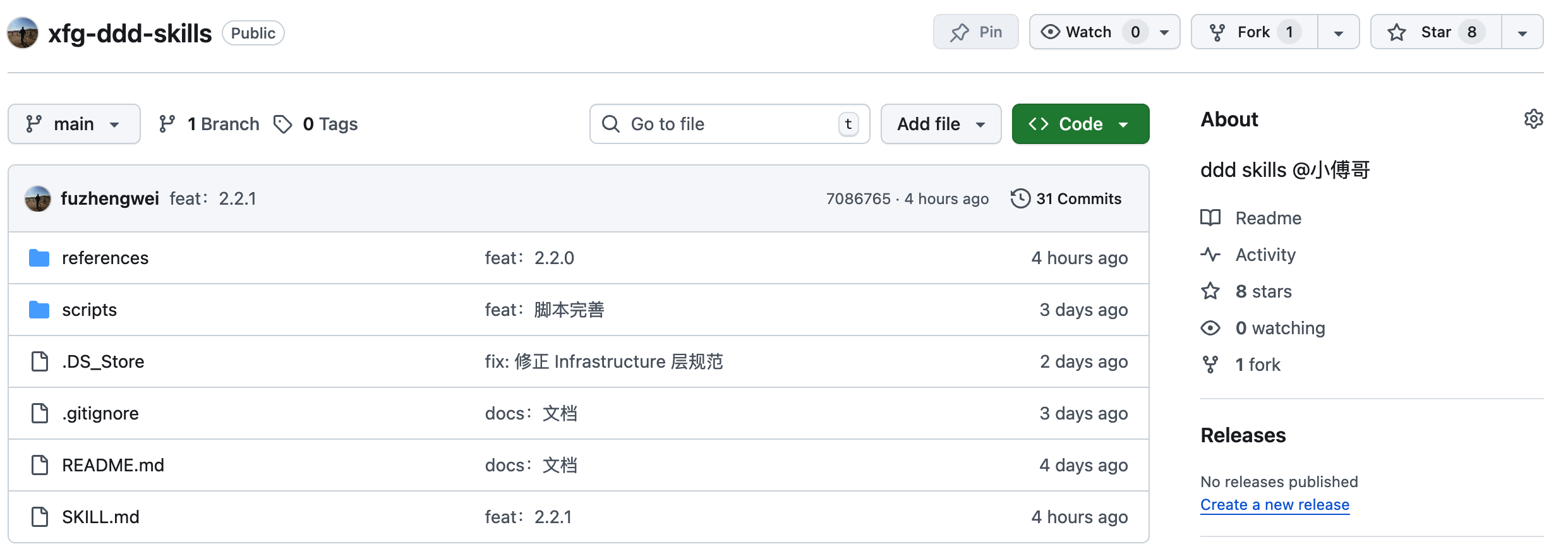This screenshot has height=556, width=1568.
Task: Click the references folder icon
Action: [39, 258]
